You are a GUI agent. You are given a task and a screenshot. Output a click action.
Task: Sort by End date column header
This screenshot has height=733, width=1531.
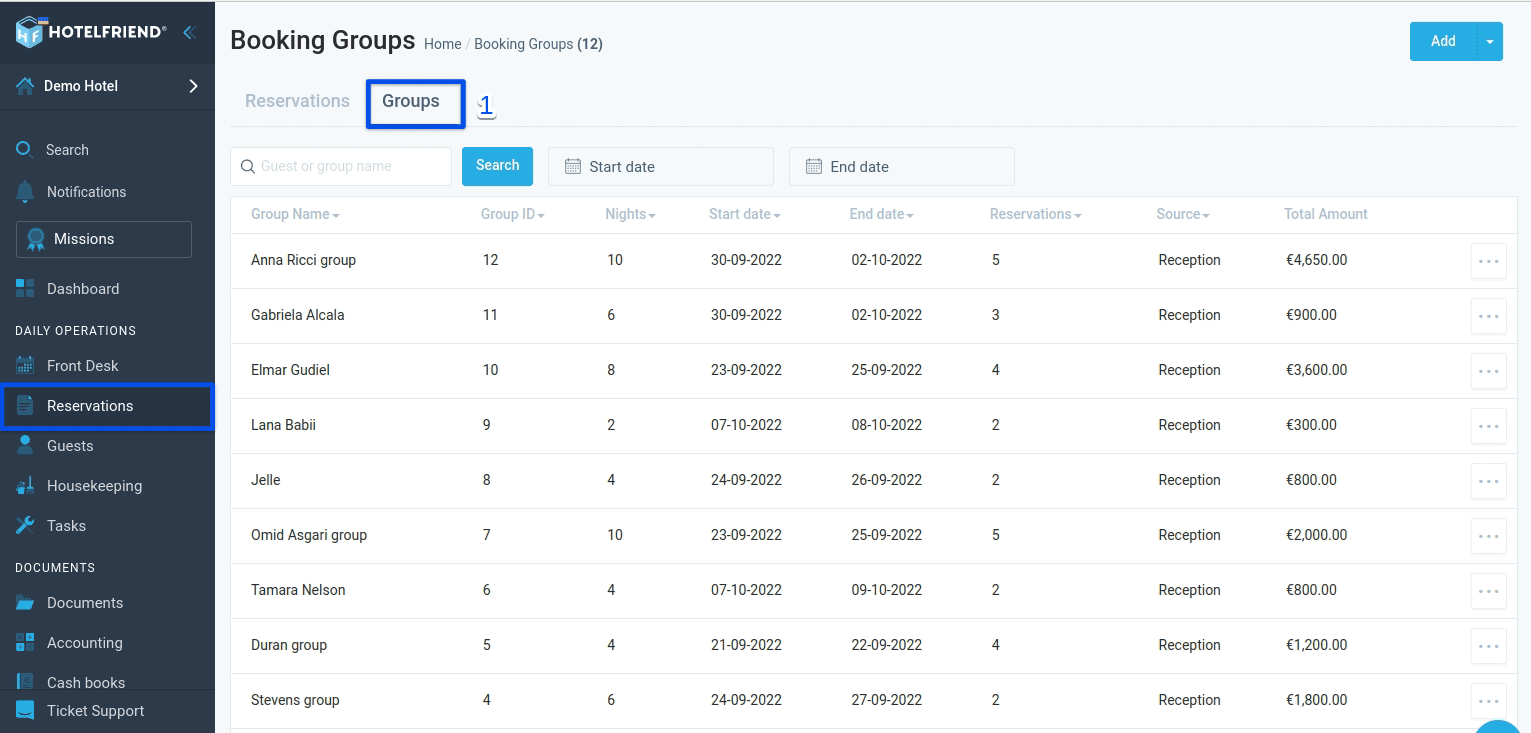881,214
